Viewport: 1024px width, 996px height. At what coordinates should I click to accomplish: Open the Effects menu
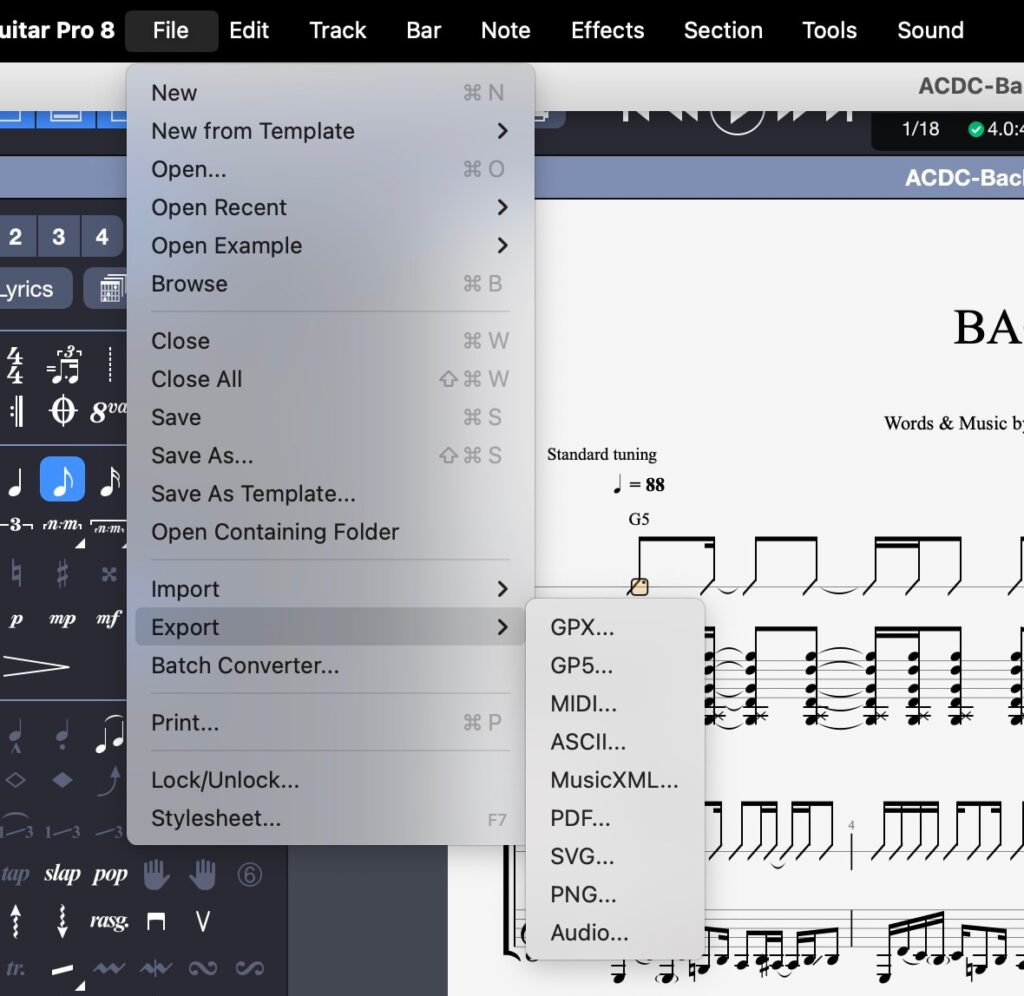point(607,30)
